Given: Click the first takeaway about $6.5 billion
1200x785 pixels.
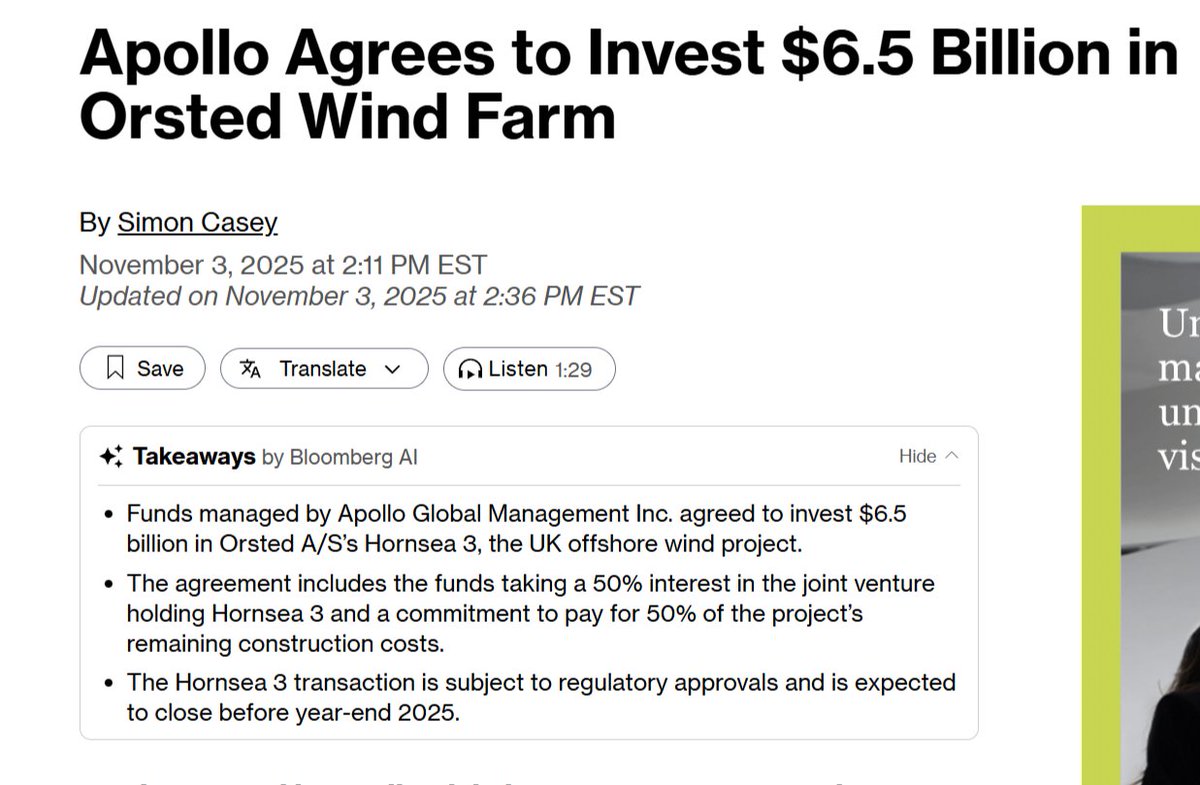Looking at the screenshot, I should click(x=516, y=528).
